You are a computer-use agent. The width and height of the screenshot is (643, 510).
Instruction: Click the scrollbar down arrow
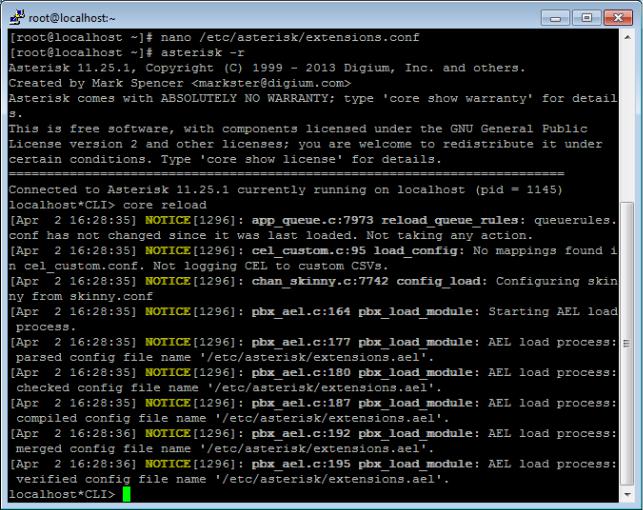click(627, 494)
